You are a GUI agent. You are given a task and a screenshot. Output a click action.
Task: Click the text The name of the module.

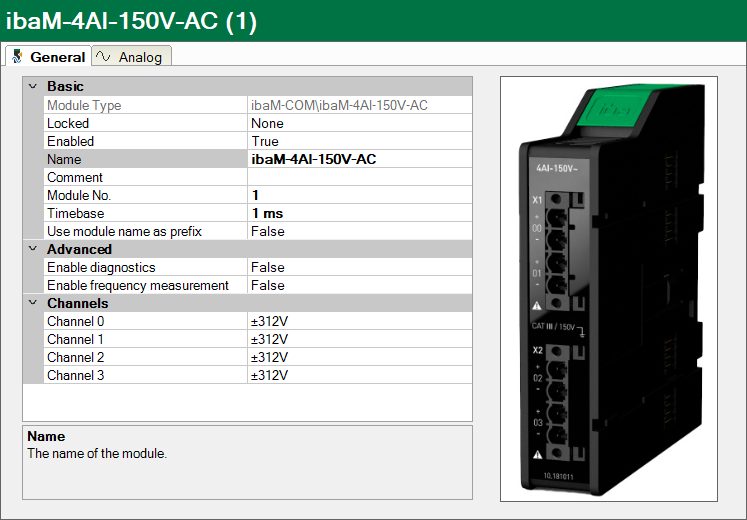97,453
